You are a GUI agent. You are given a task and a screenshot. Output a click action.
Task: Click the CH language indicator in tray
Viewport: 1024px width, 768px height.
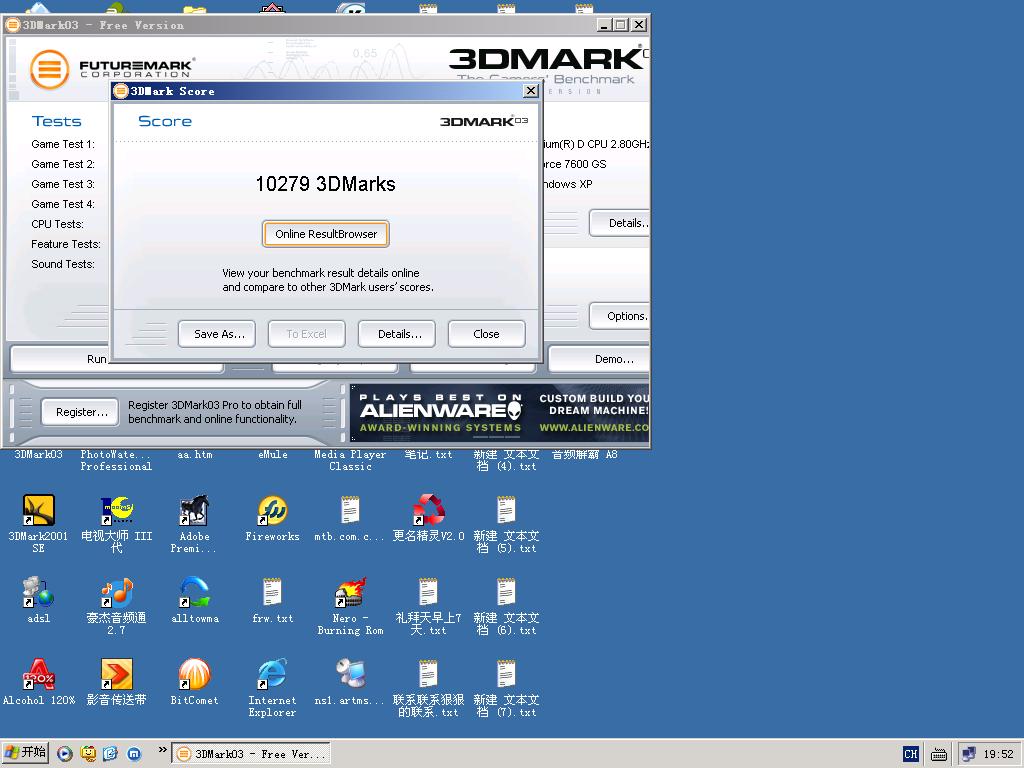click(911, 754)
